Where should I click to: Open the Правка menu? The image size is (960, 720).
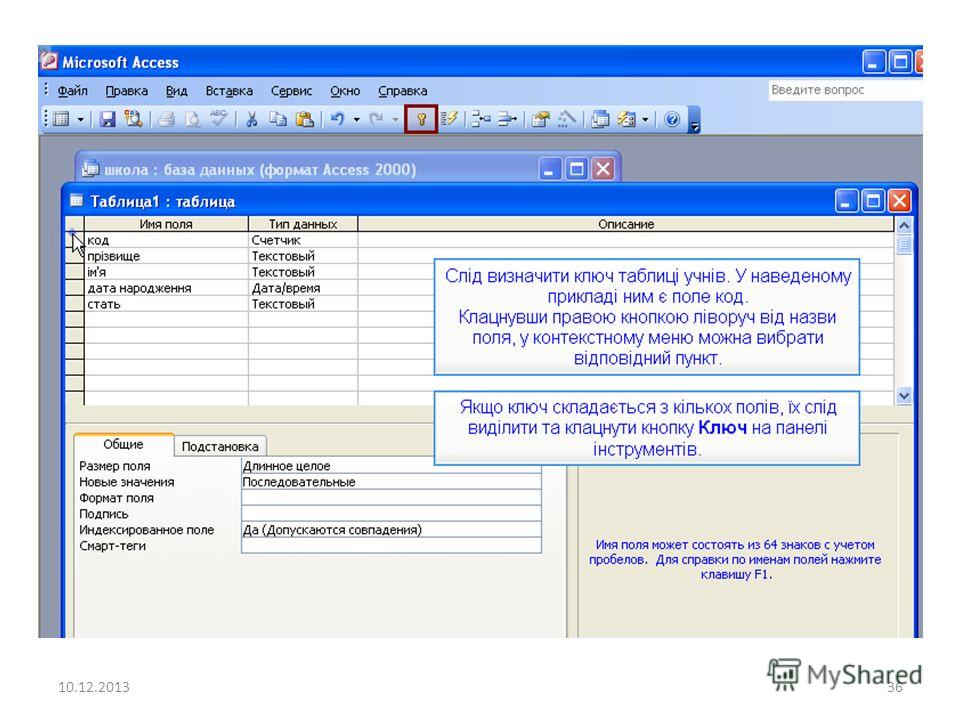coord(127,91)
